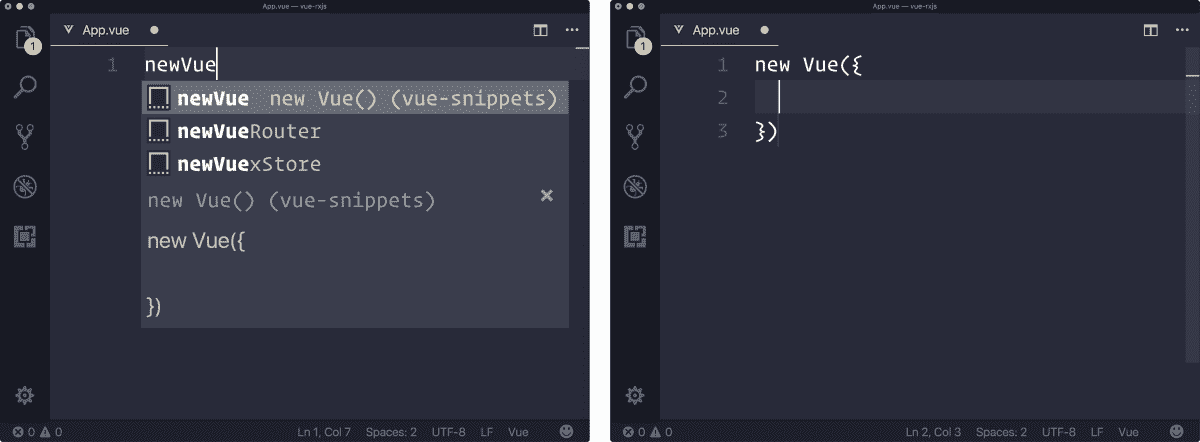
Task: Click Ln 2, Col 3 in status bar
Action: click(x=933, y=432)
